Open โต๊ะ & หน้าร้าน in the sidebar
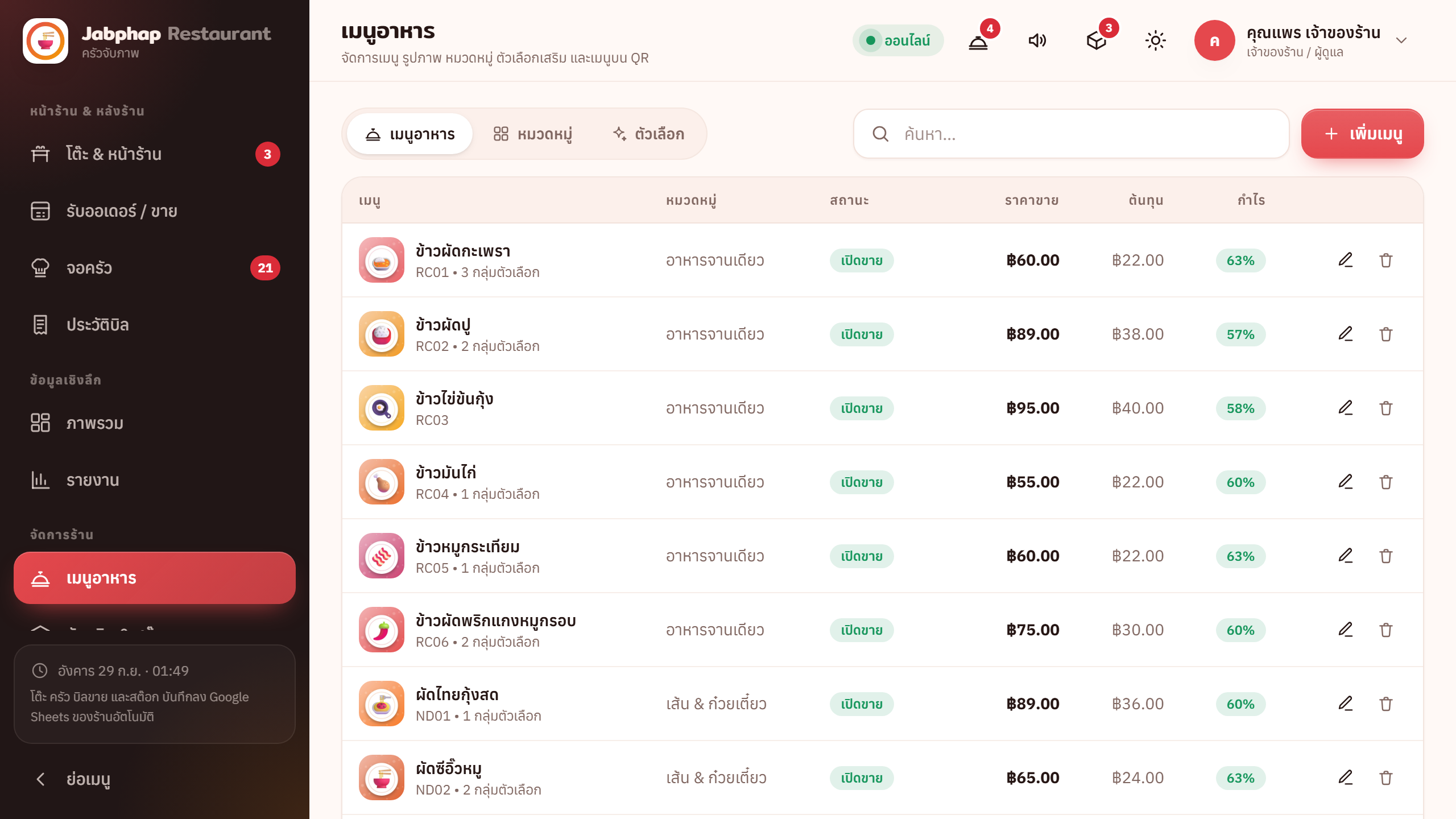Viewport: 1456px width, 819px height. [x=155, y=154]
